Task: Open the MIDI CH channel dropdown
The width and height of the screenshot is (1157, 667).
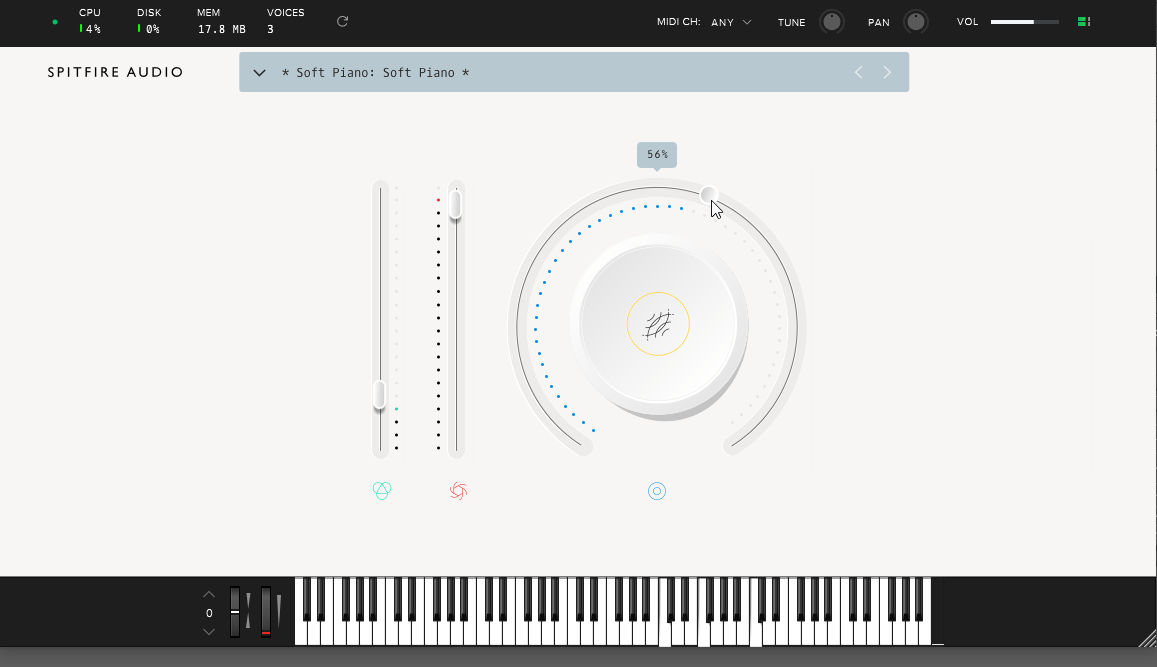Action: [731, 21]
